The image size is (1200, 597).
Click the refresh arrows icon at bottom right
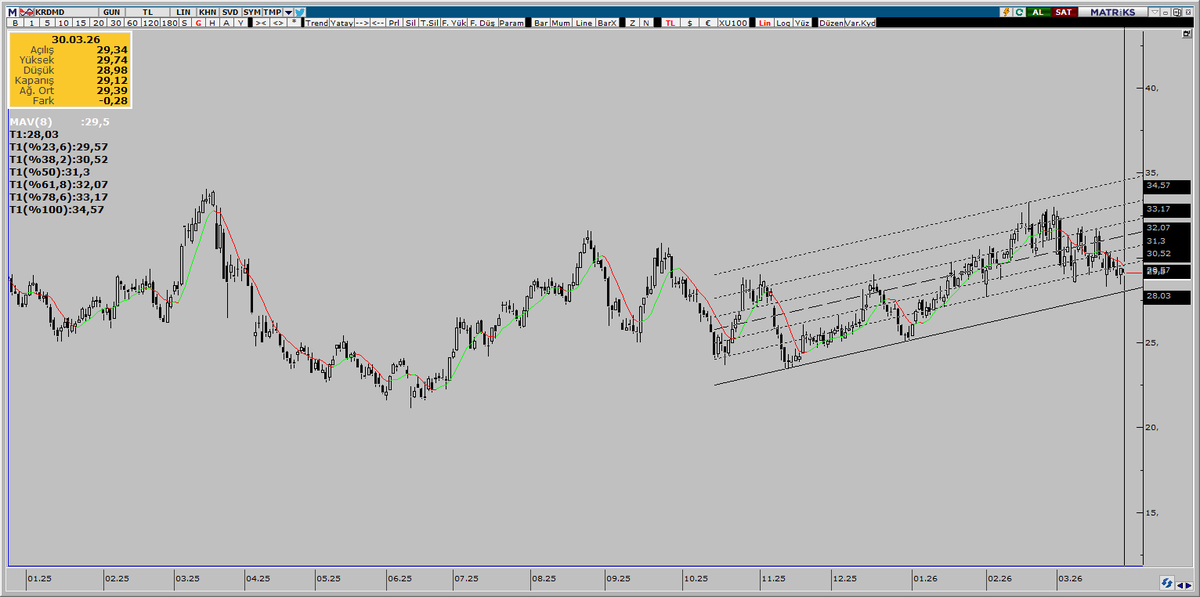tap(1167, 583)
